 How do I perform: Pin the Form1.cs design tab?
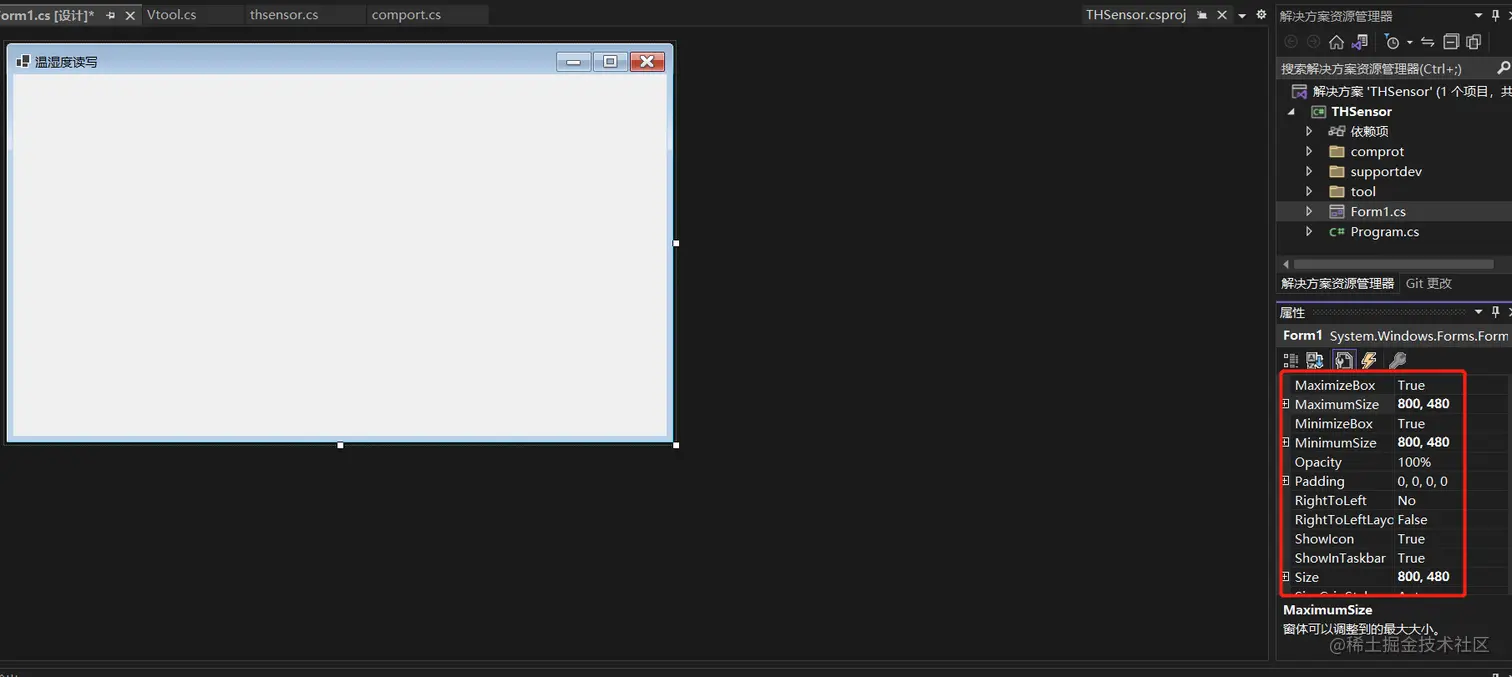point(111,15)
